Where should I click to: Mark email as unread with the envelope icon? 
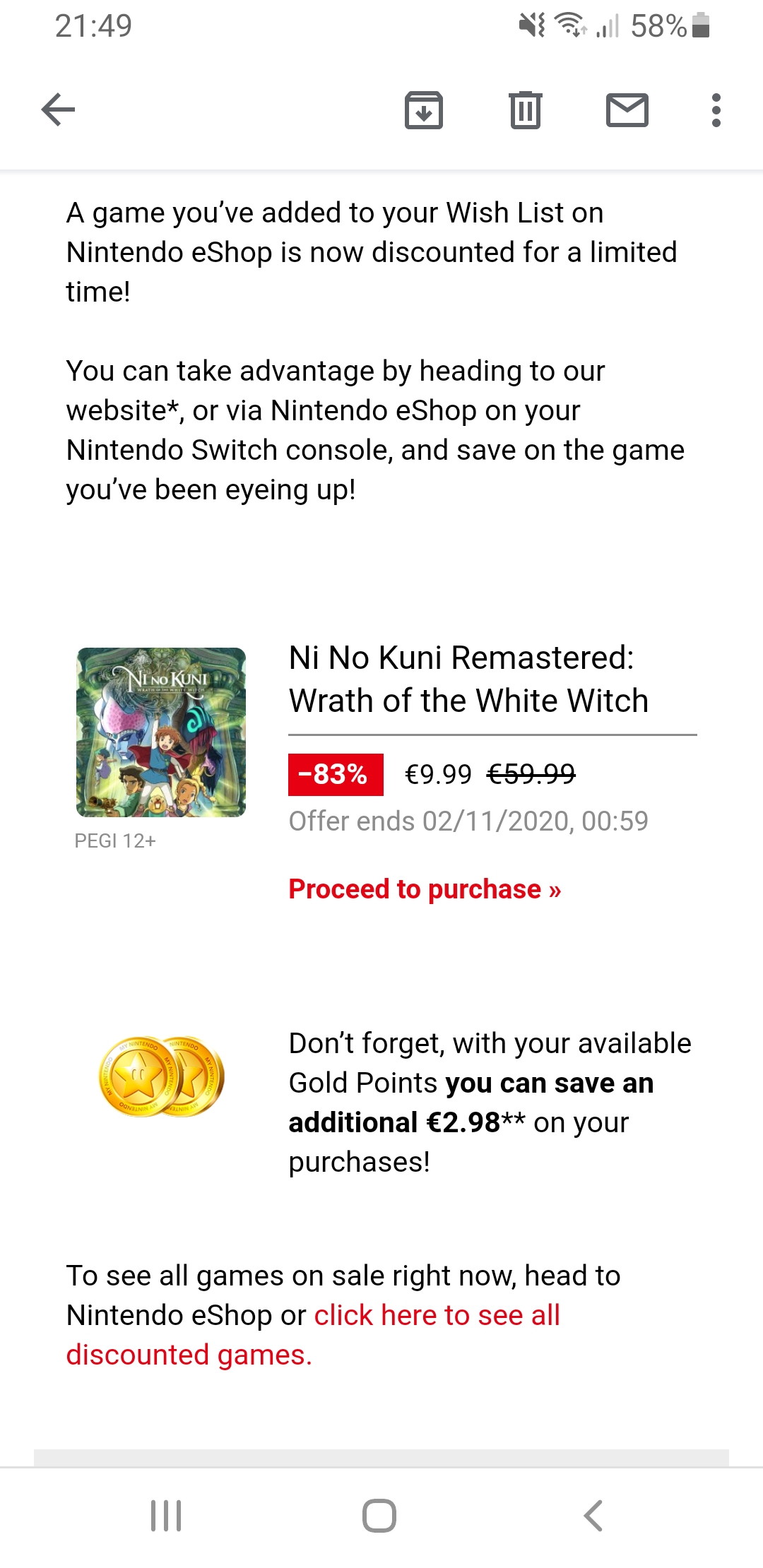click(627, 110)
